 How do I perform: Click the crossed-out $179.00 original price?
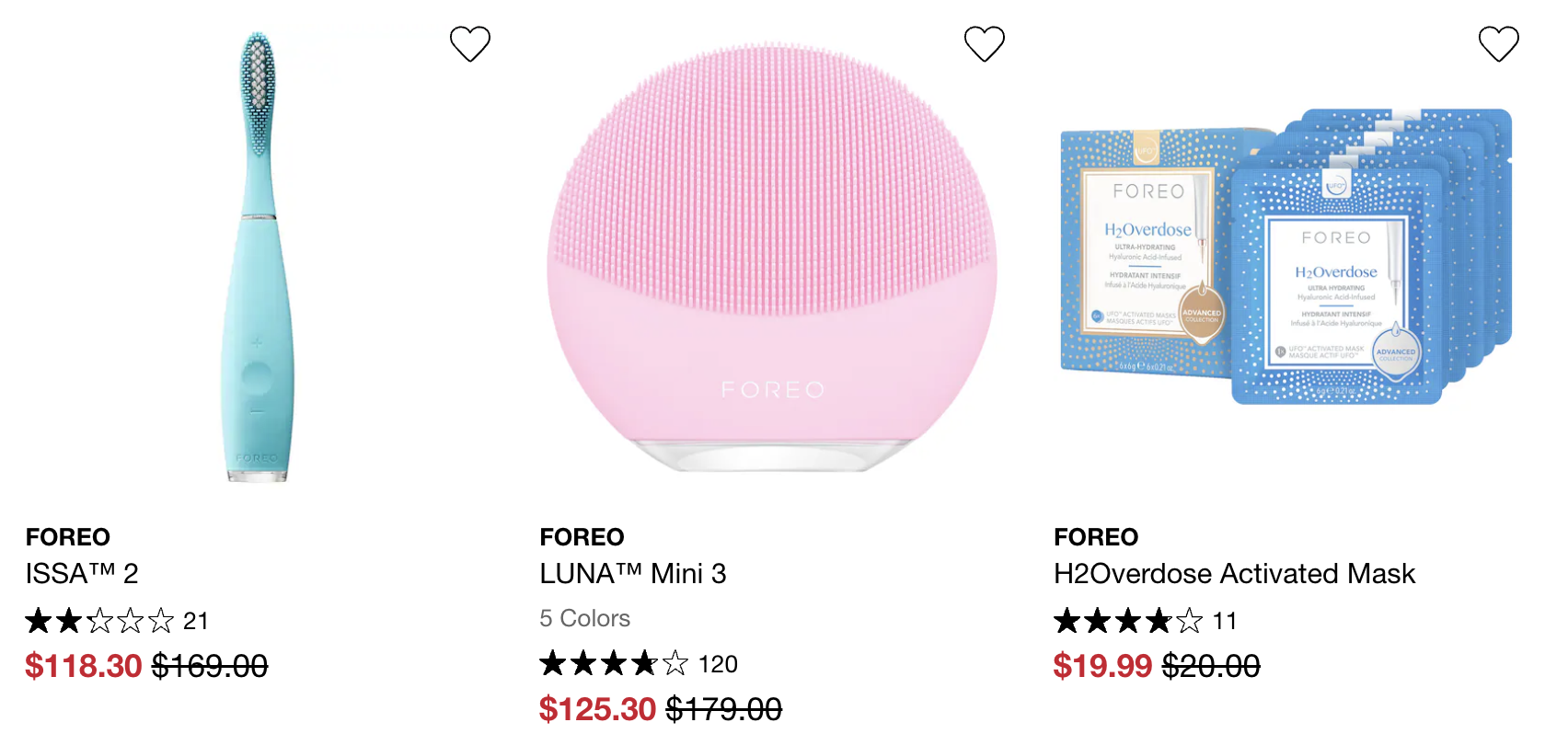723,709
